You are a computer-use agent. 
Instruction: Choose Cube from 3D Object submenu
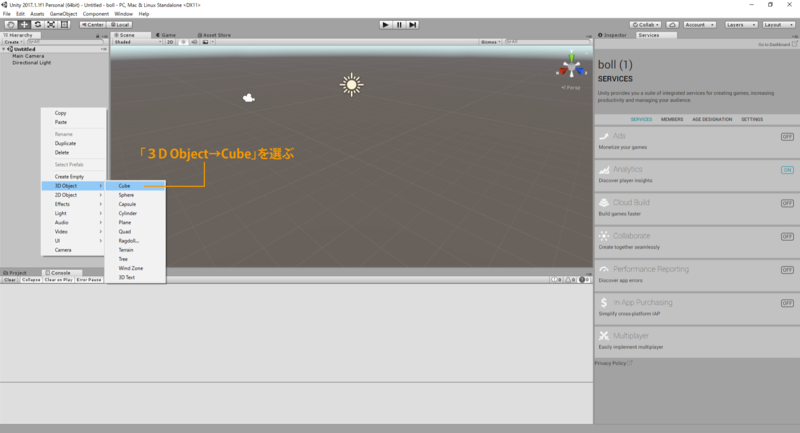135,186
